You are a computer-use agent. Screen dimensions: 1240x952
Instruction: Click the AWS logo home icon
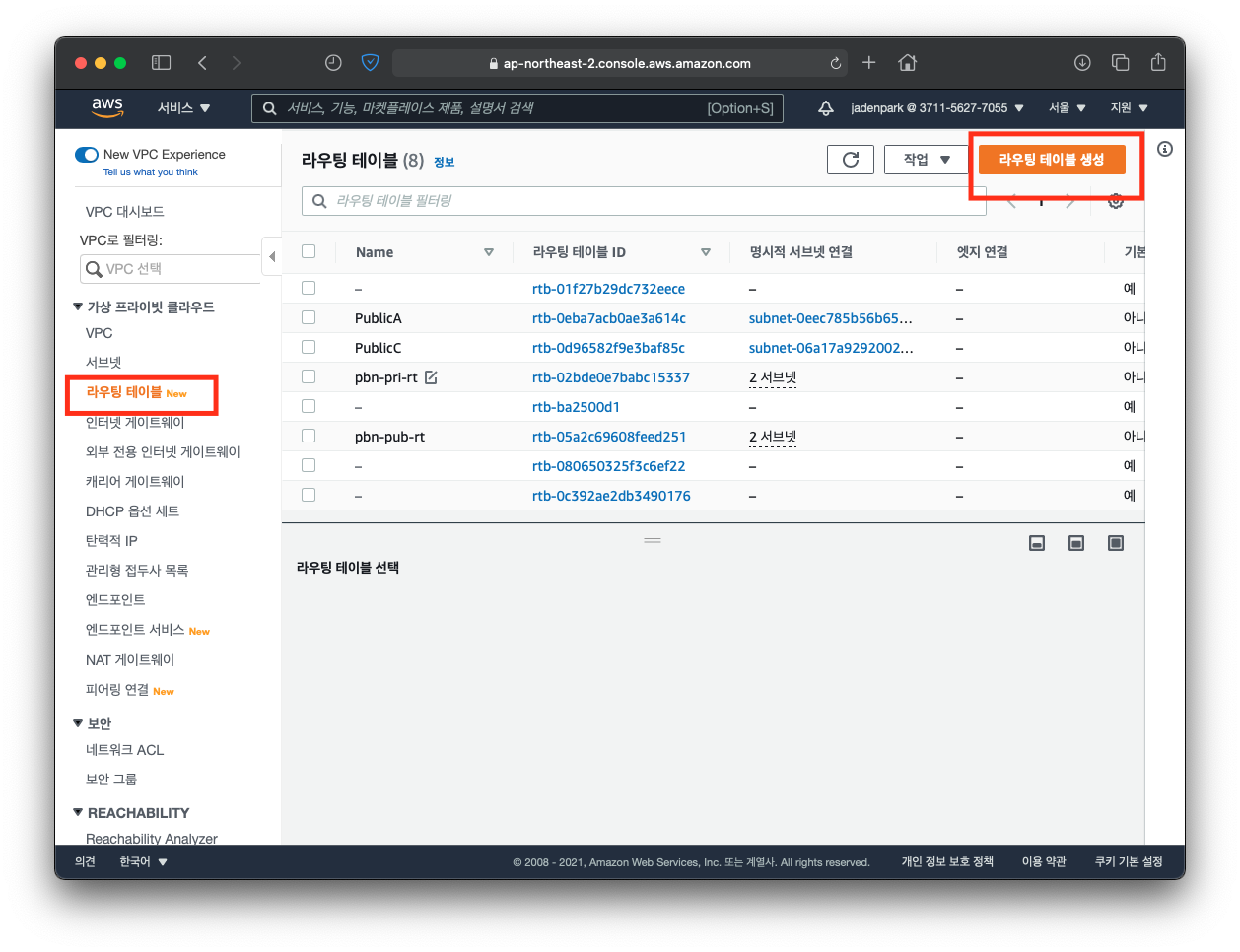pos(107,107)
